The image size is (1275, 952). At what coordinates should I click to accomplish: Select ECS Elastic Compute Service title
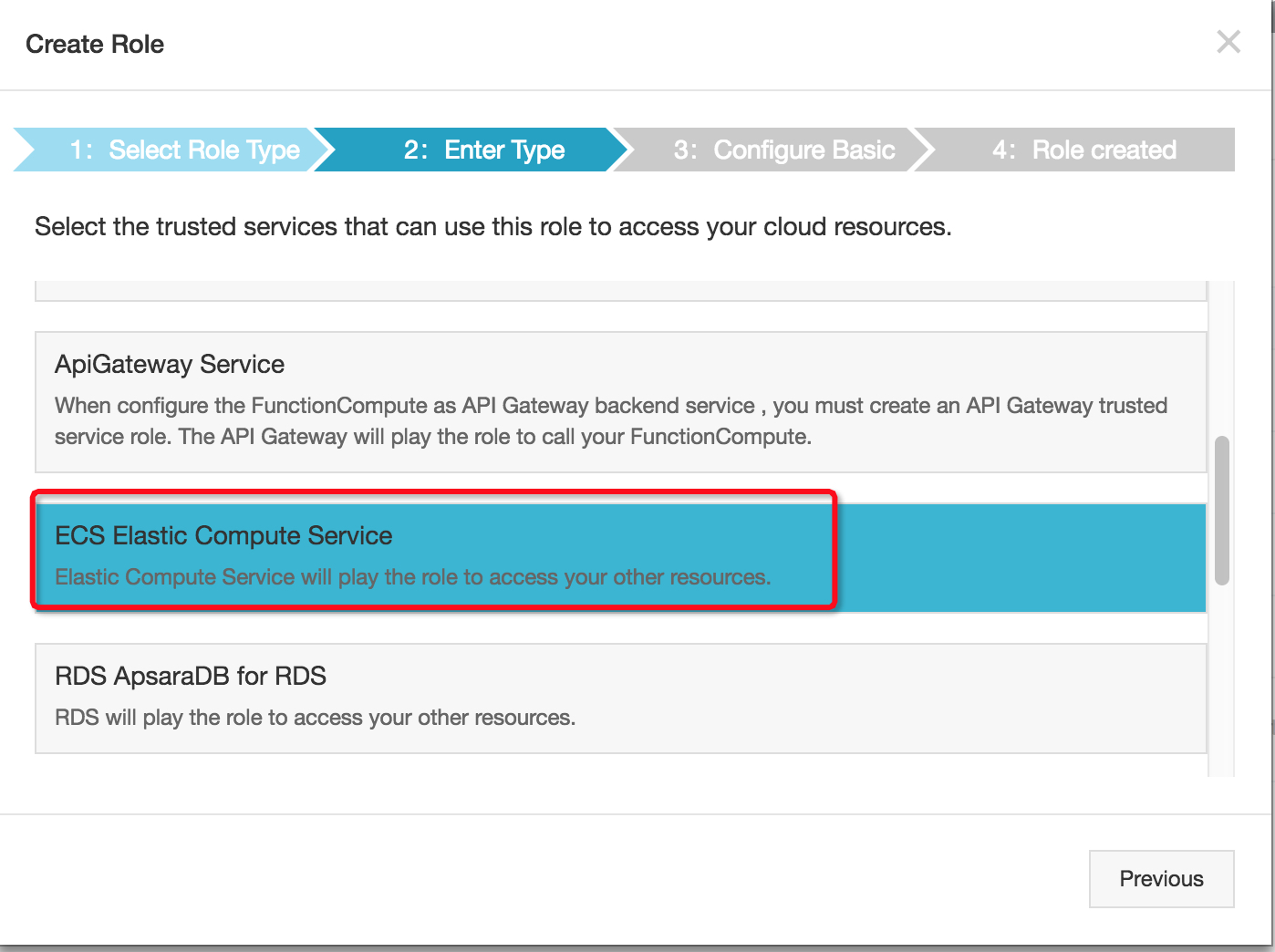pos(223,536)
